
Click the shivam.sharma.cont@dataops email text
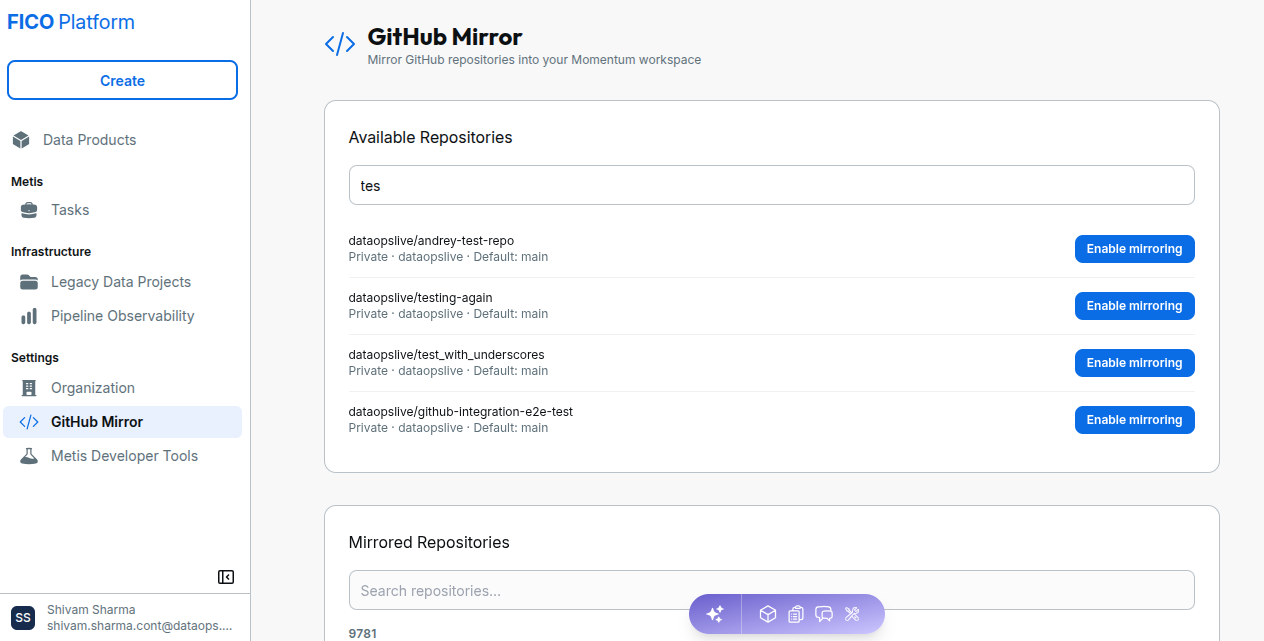pos(139,626)
